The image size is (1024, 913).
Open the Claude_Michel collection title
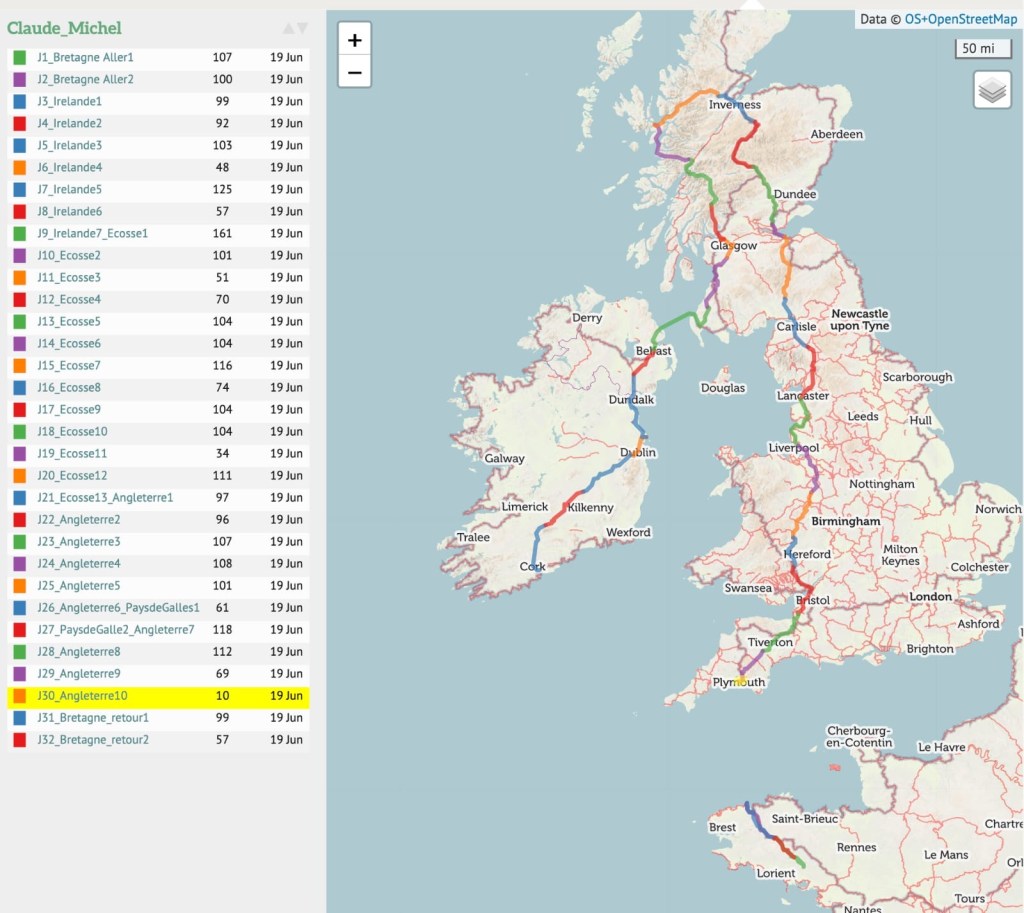[x=64, y=28]
